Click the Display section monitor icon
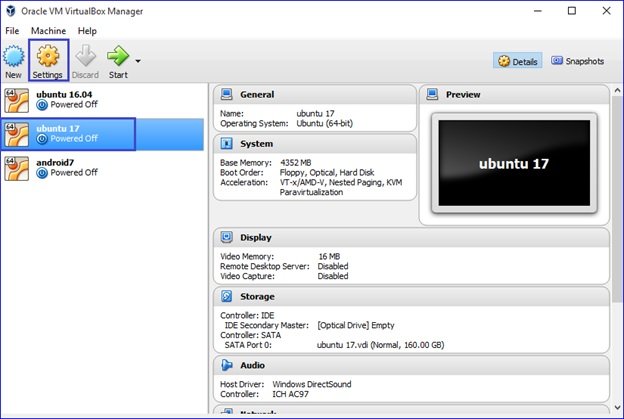 [226, 237]
